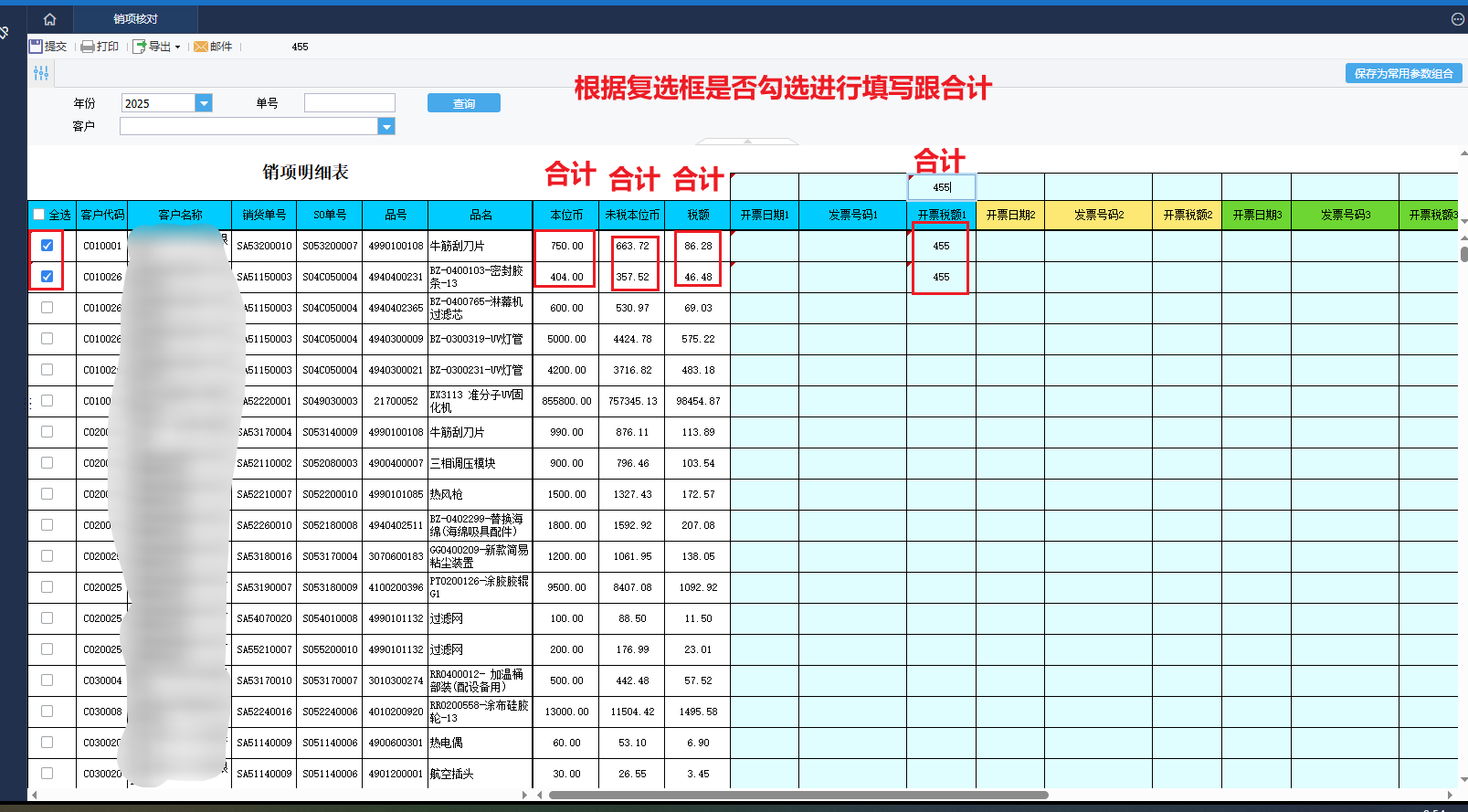Click the pin icon on left sidebar

coord(5,33)
